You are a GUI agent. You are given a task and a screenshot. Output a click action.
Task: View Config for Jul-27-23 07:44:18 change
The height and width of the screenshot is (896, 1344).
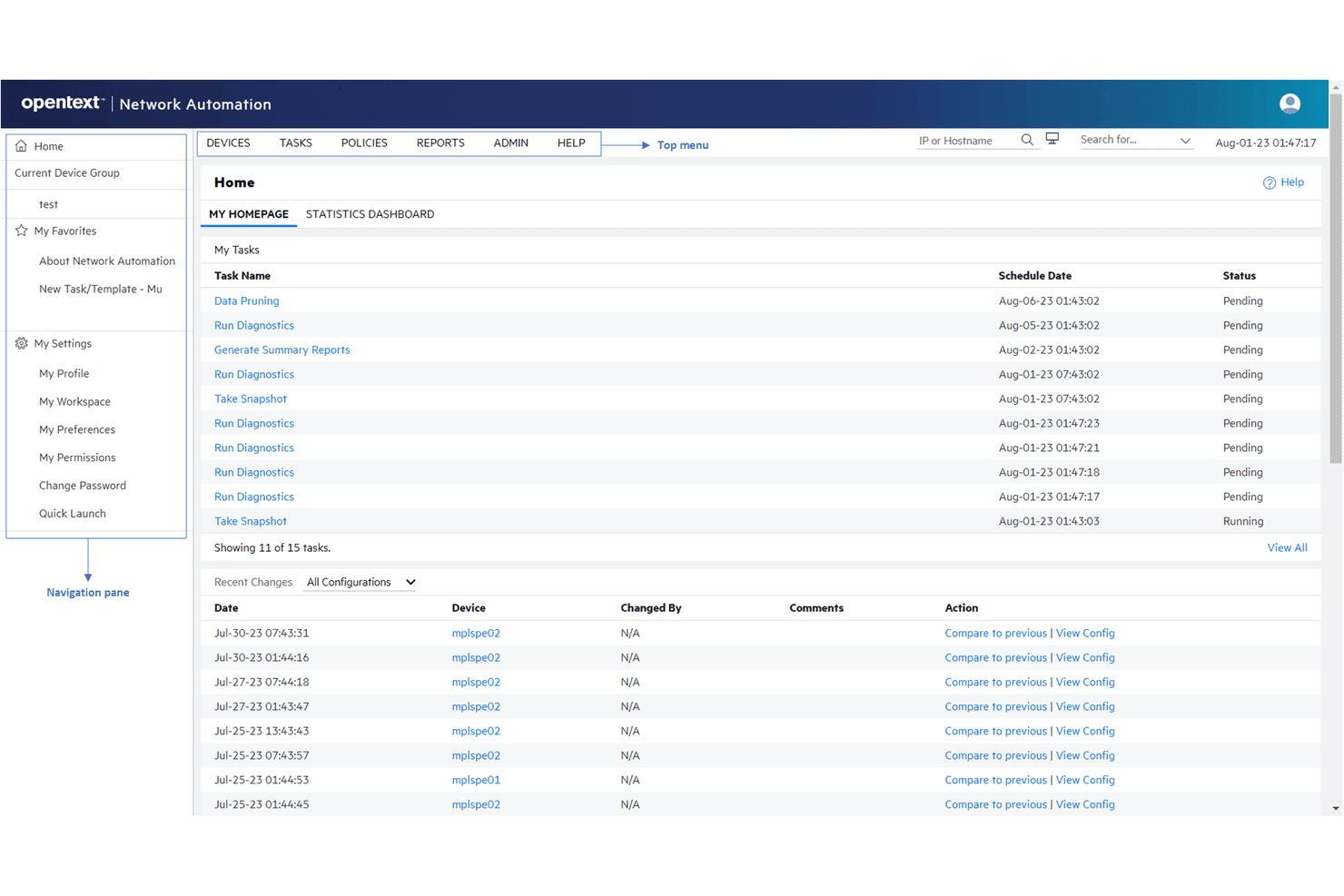[x=1085, y=682]
